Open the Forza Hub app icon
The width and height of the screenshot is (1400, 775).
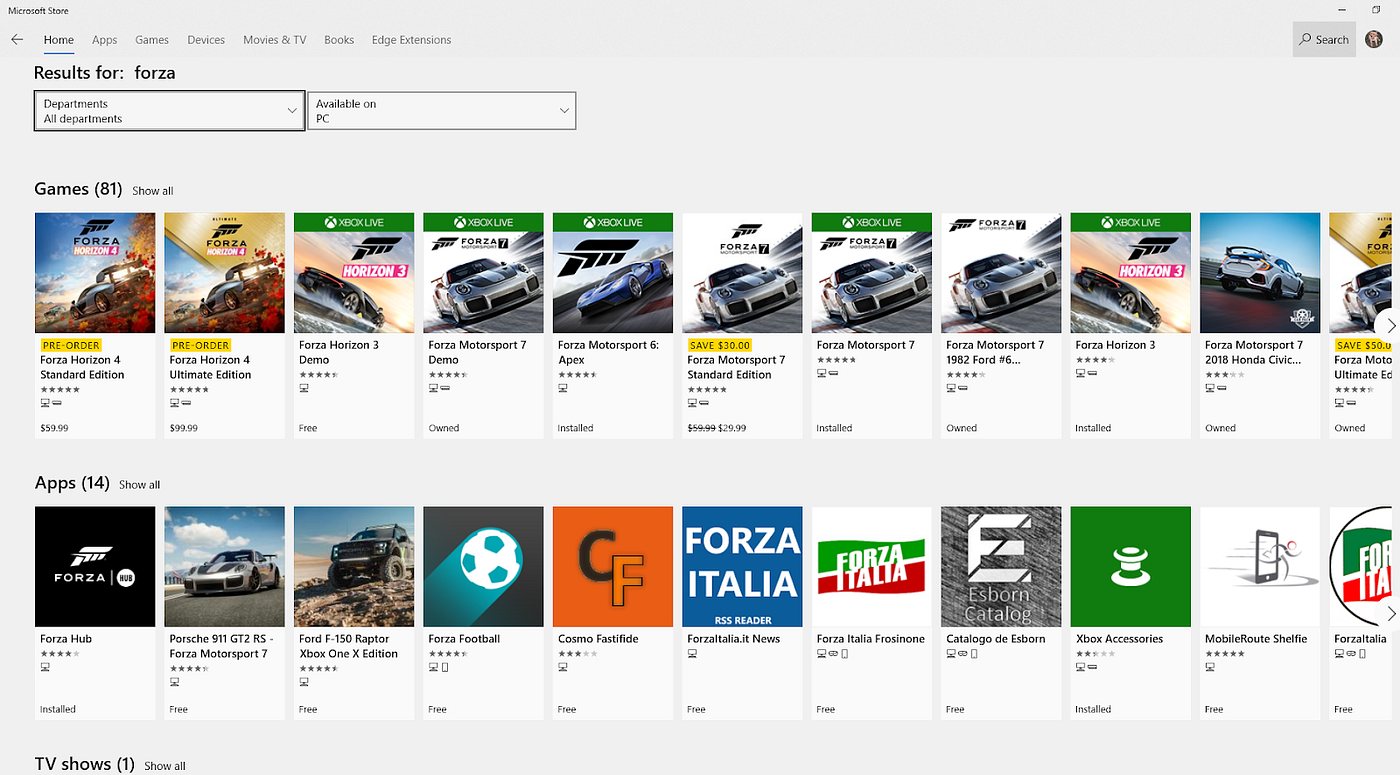tap(95, 567)
